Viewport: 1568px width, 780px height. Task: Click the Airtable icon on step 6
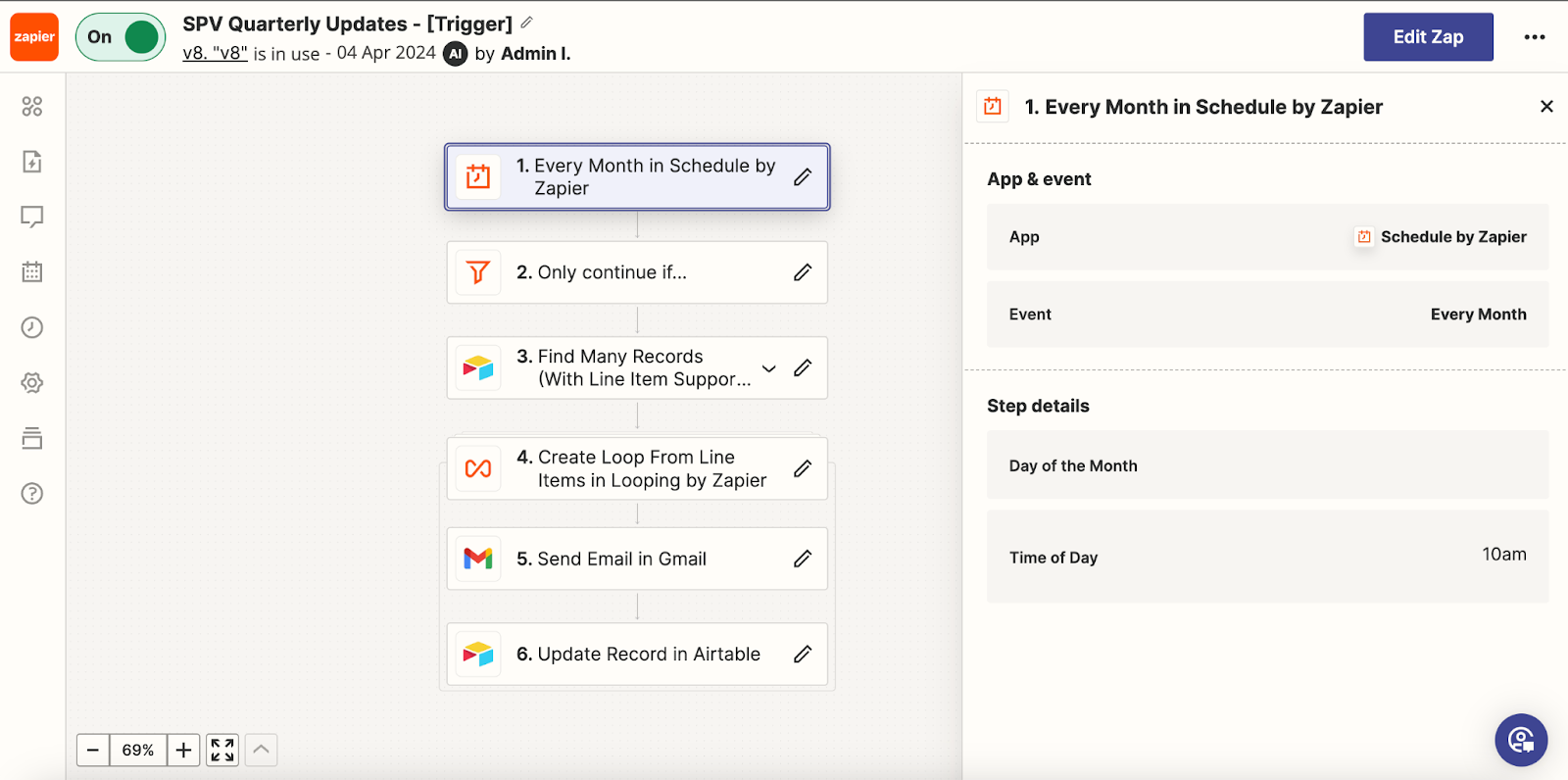[478, 654]
